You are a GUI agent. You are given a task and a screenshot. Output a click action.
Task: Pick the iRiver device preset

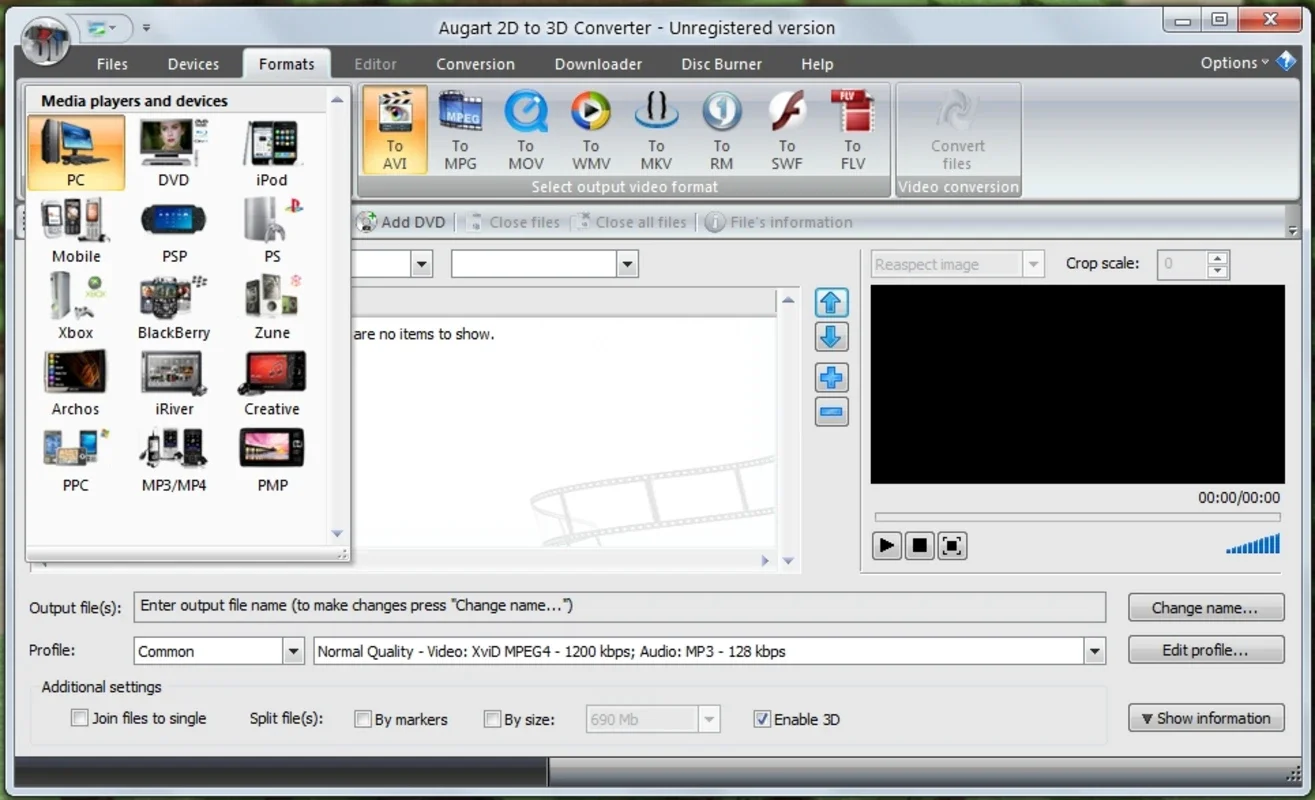point(174,383)
